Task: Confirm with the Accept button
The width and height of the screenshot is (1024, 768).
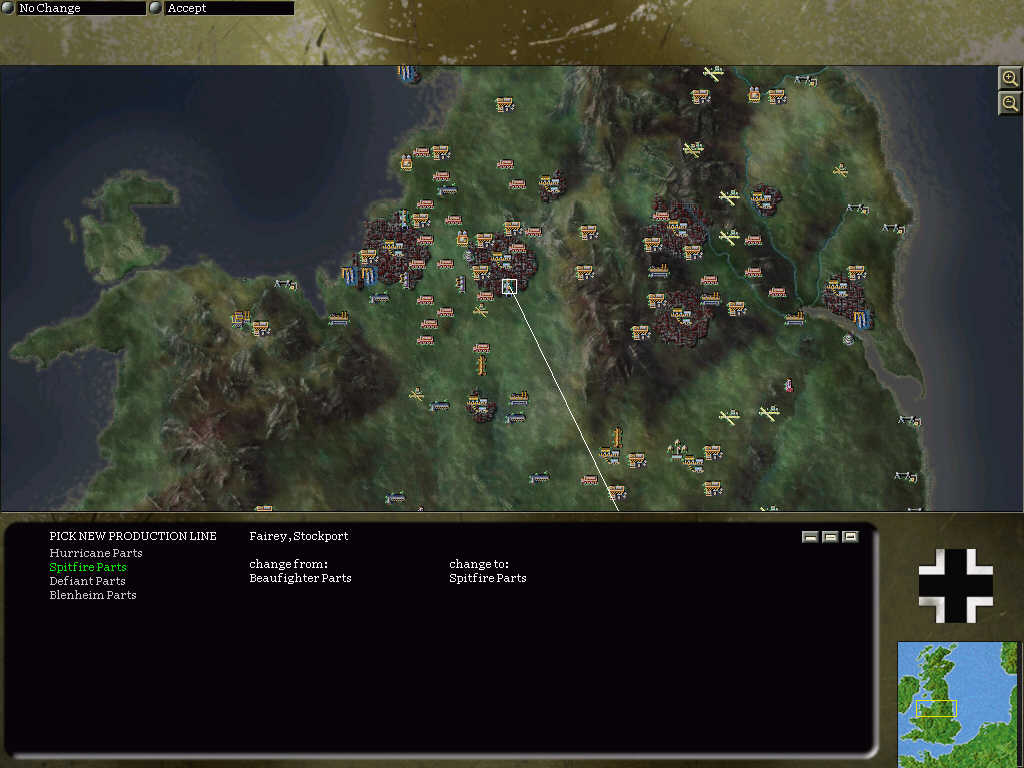Action: click(221, 8)
